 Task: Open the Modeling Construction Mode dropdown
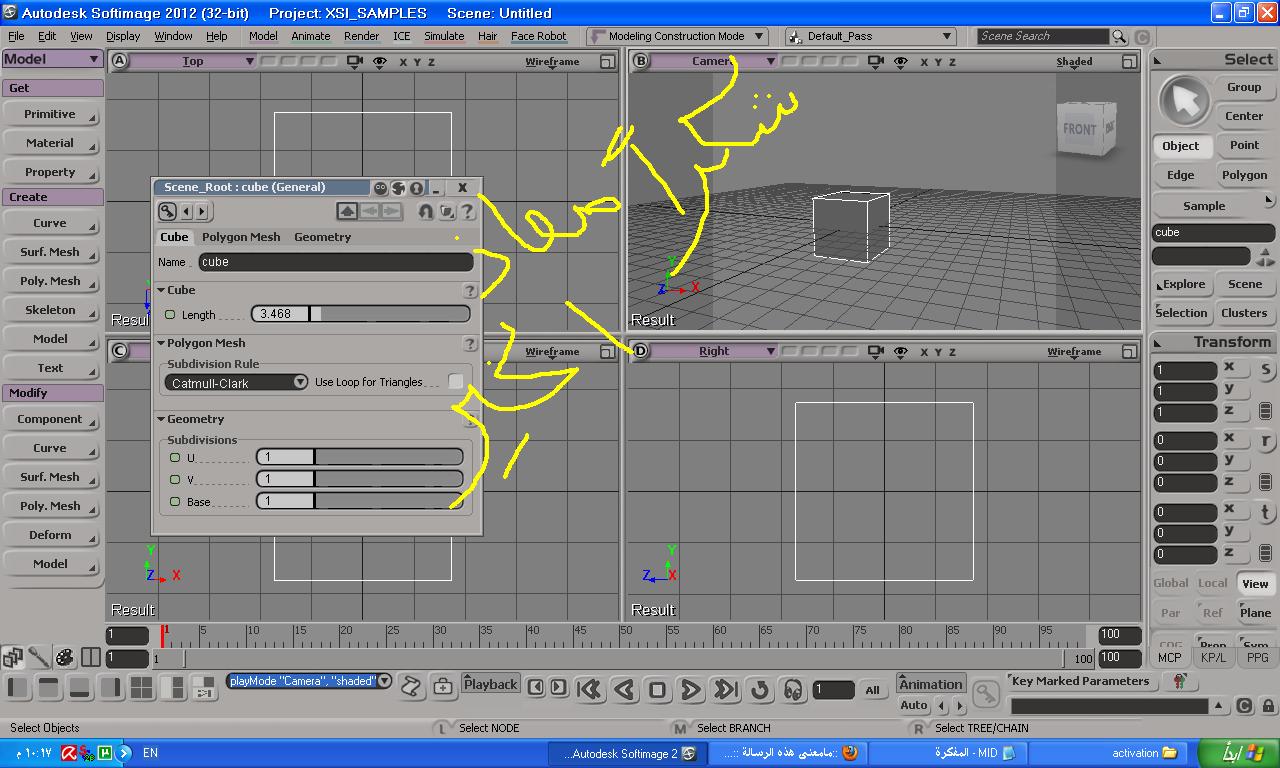coord(676,36)
